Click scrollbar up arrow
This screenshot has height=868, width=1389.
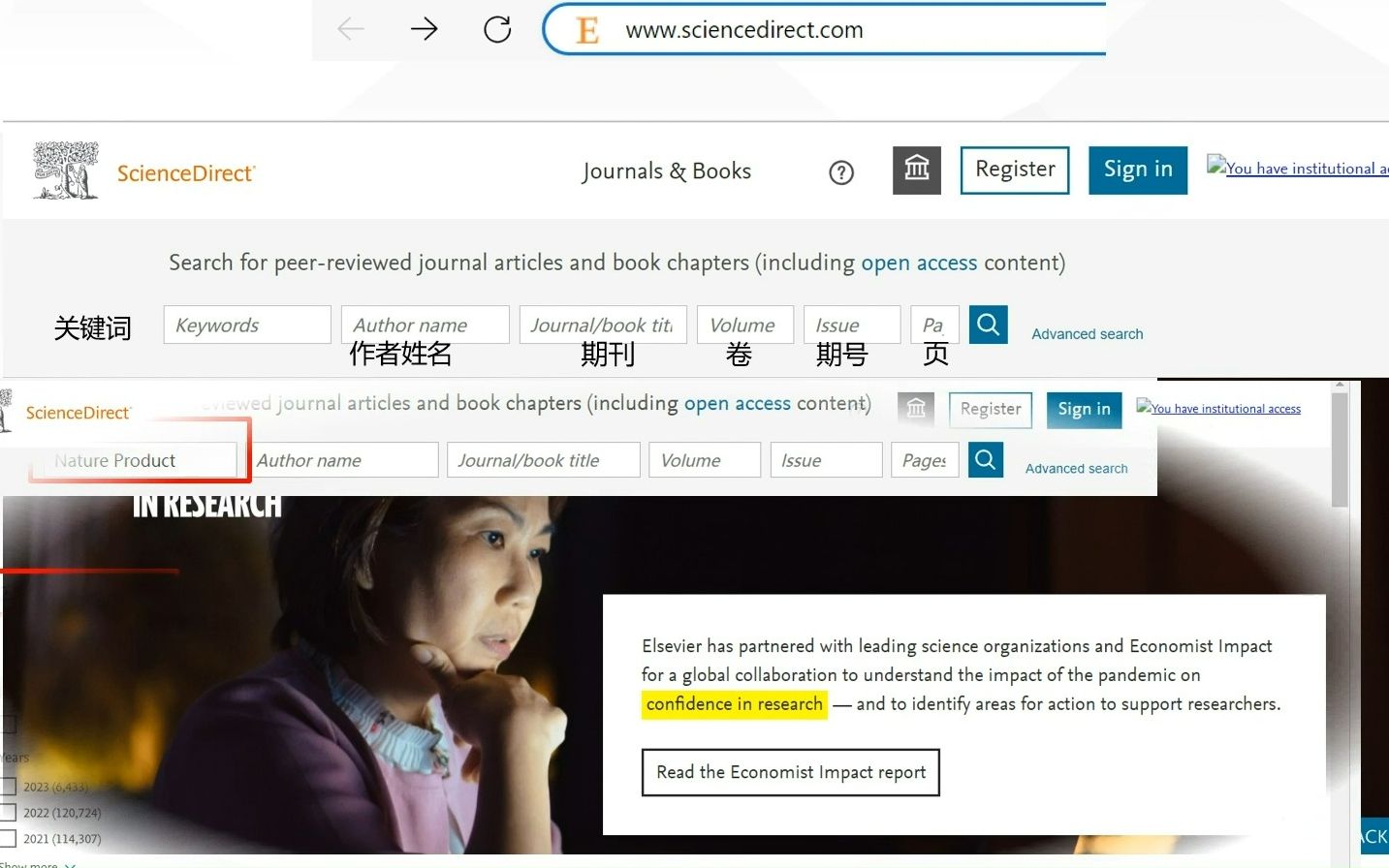click(x=1340, y=385)
